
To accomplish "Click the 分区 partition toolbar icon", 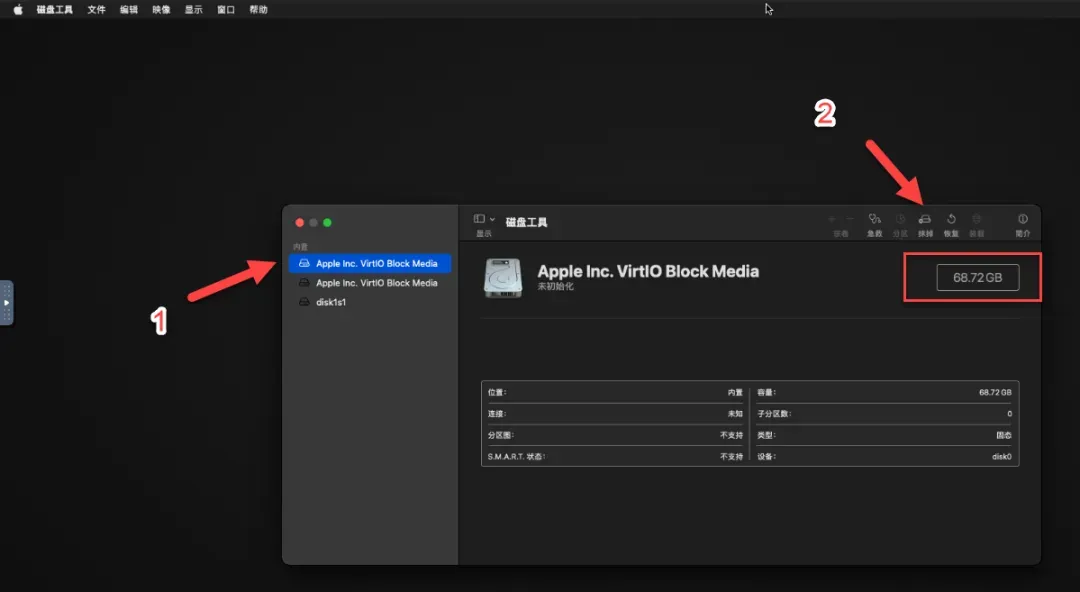I will pos(900,219).
